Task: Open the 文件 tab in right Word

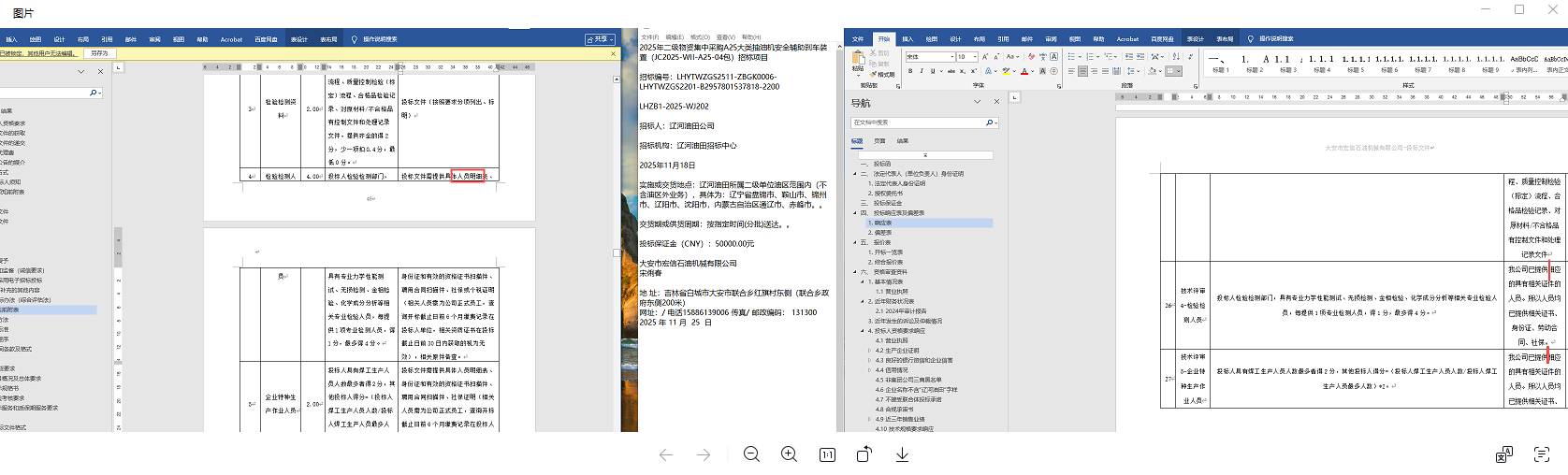Action: [x=858, y=39]
